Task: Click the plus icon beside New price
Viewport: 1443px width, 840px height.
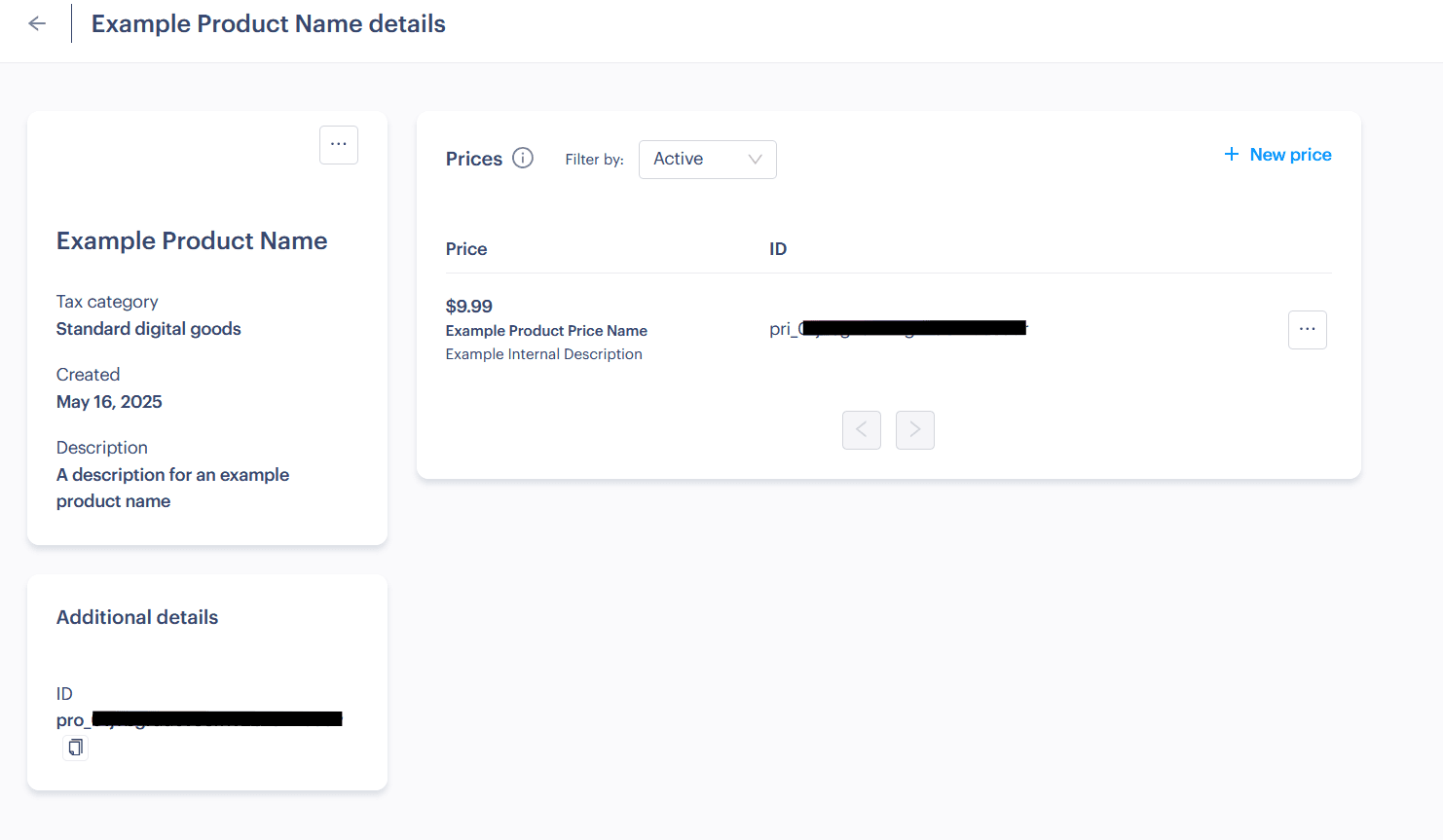Action: (1232, 155)
